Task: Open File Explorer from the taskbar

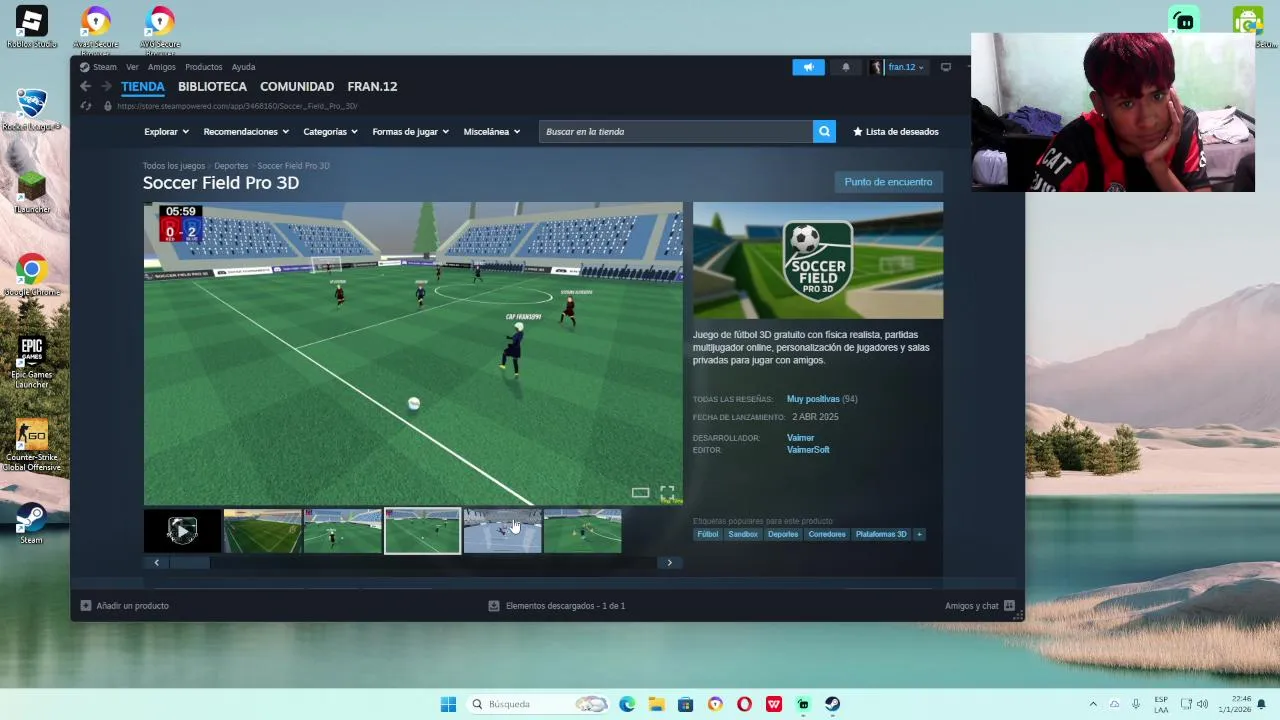Action: 656,704
